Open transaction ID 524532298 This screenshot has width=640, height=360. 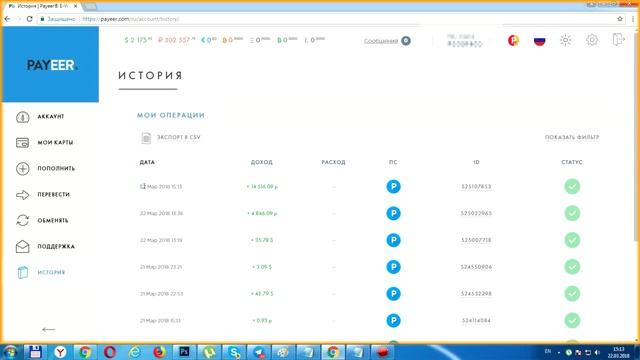coord(476,294)
